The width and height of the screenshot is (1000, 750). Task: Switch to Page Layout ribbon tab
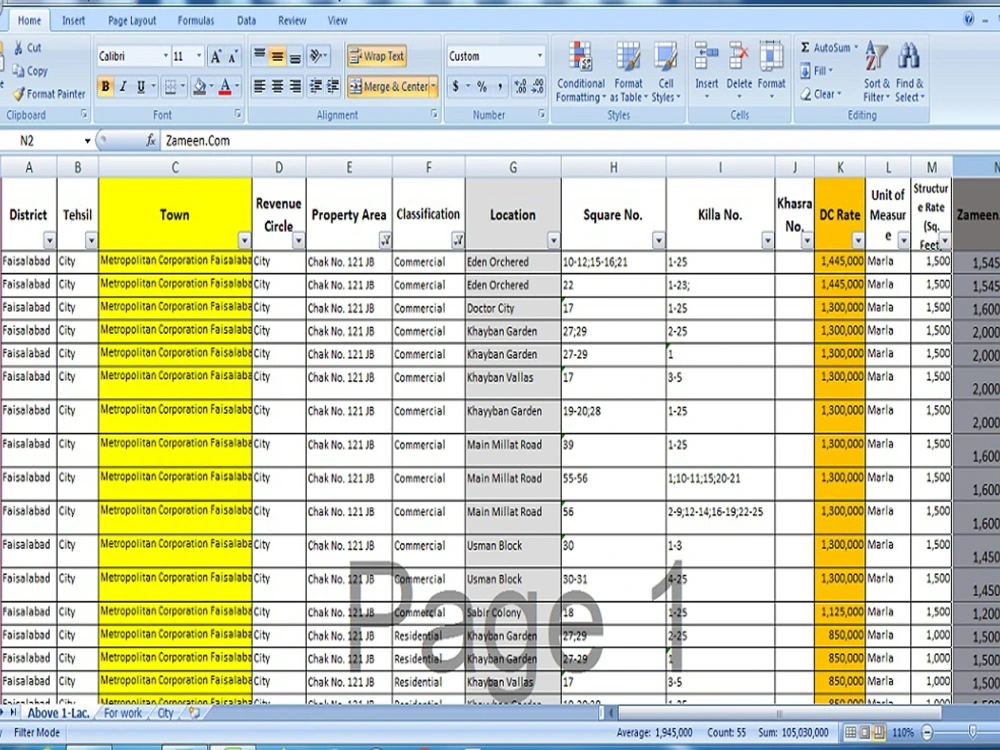click(x=132, y=20)
